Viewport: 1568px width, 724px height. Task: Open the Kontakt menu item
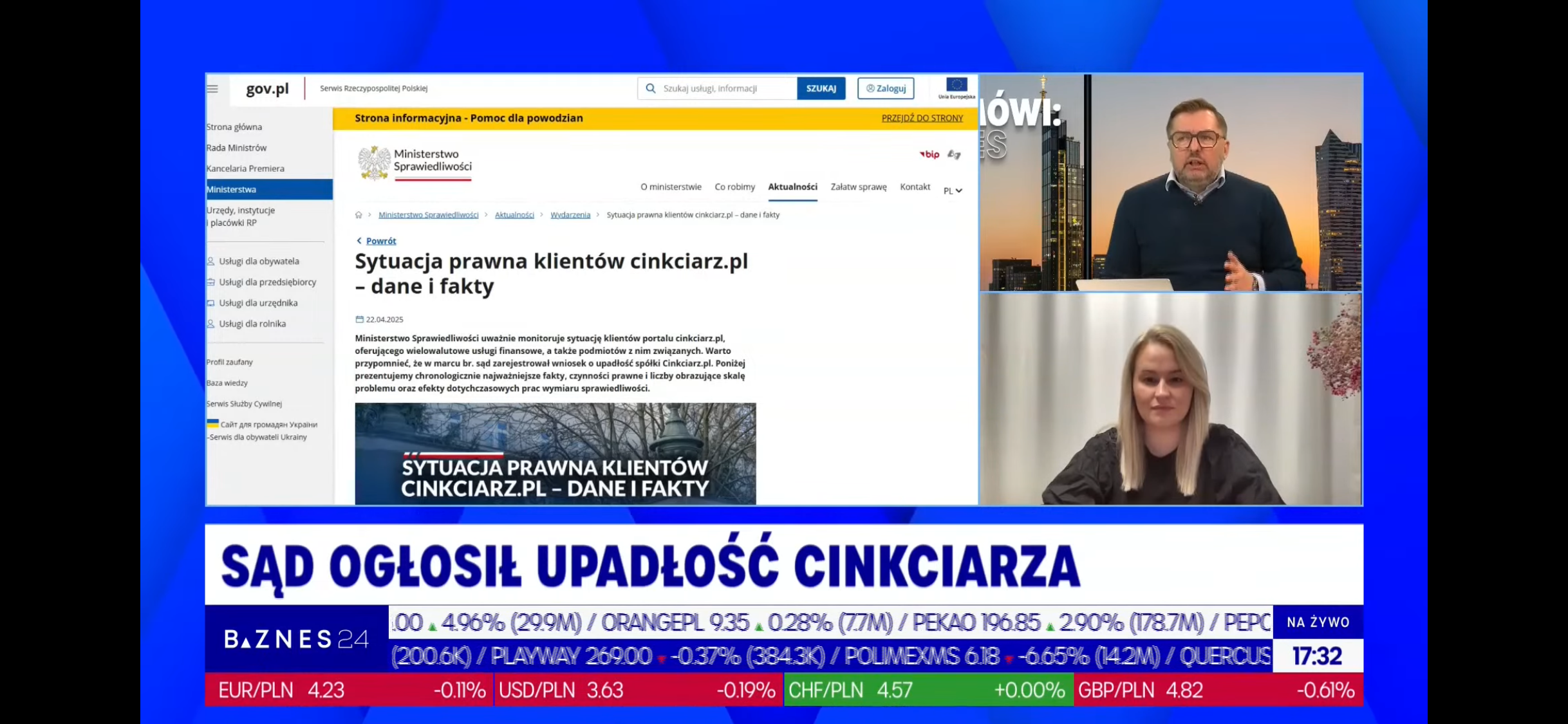click(915, 187)
